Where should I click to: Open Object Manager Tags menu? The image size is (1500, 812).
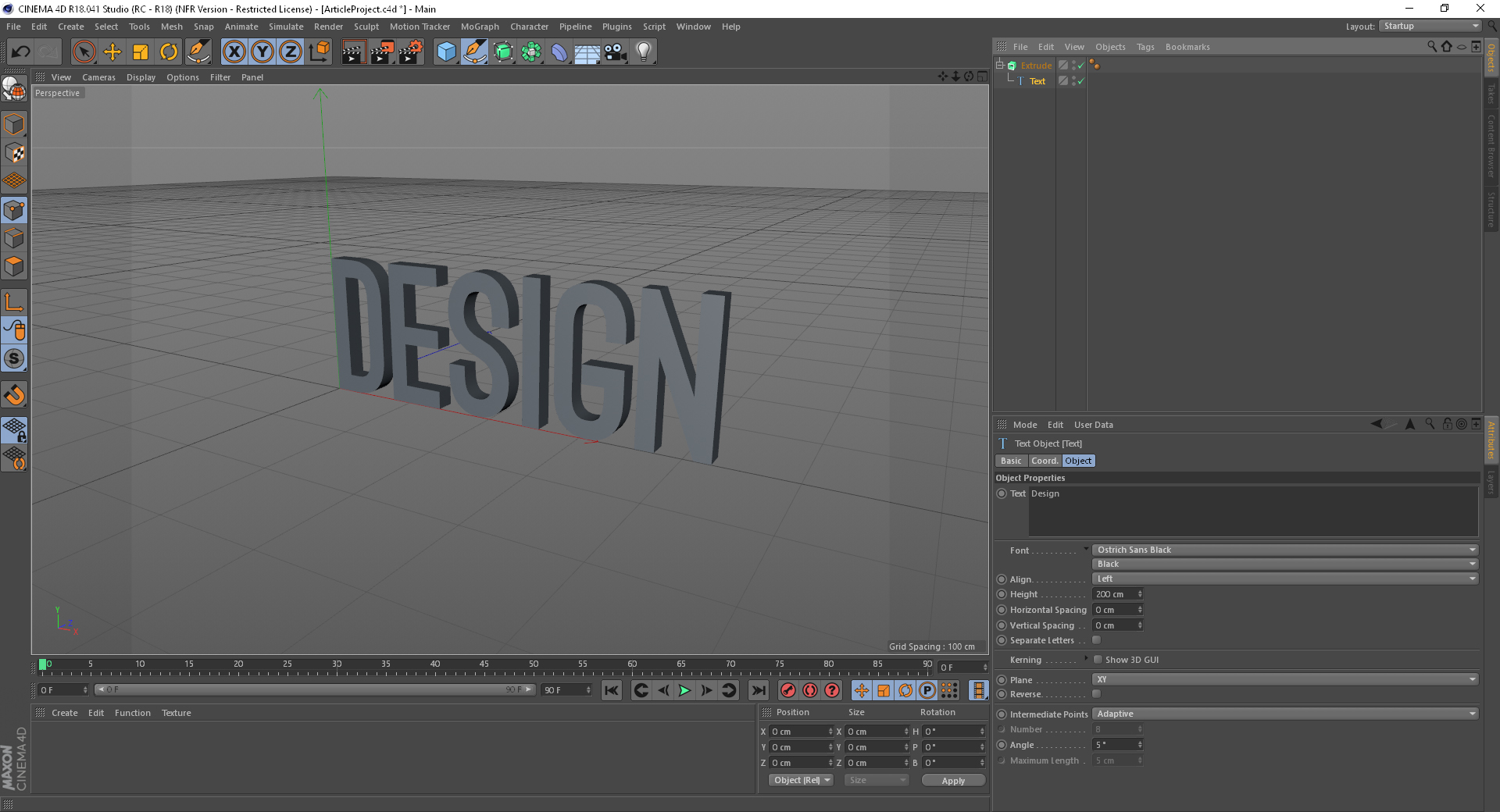(x=1145, y=47)
